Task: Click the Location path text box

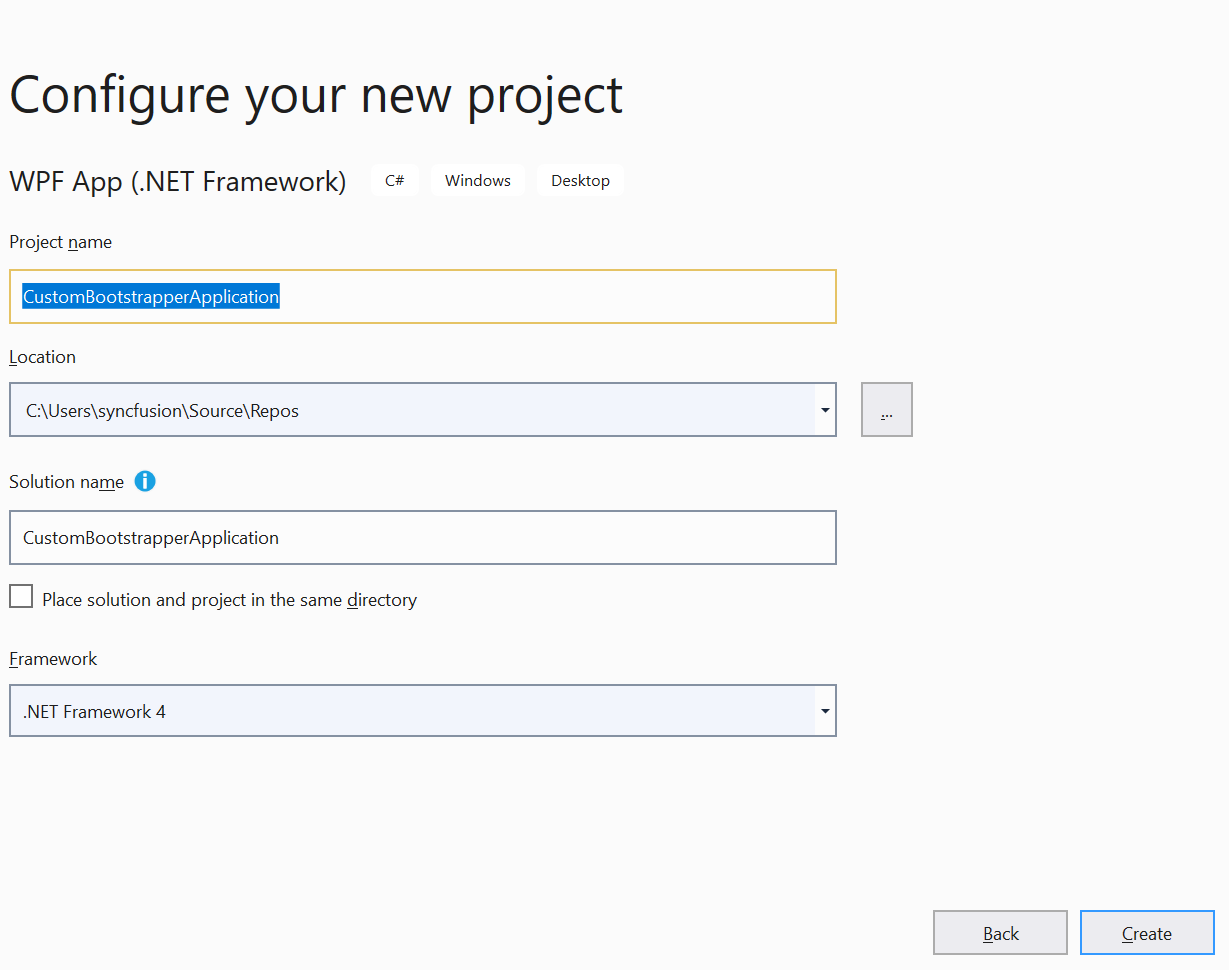Action: click(x=410, y=410)
